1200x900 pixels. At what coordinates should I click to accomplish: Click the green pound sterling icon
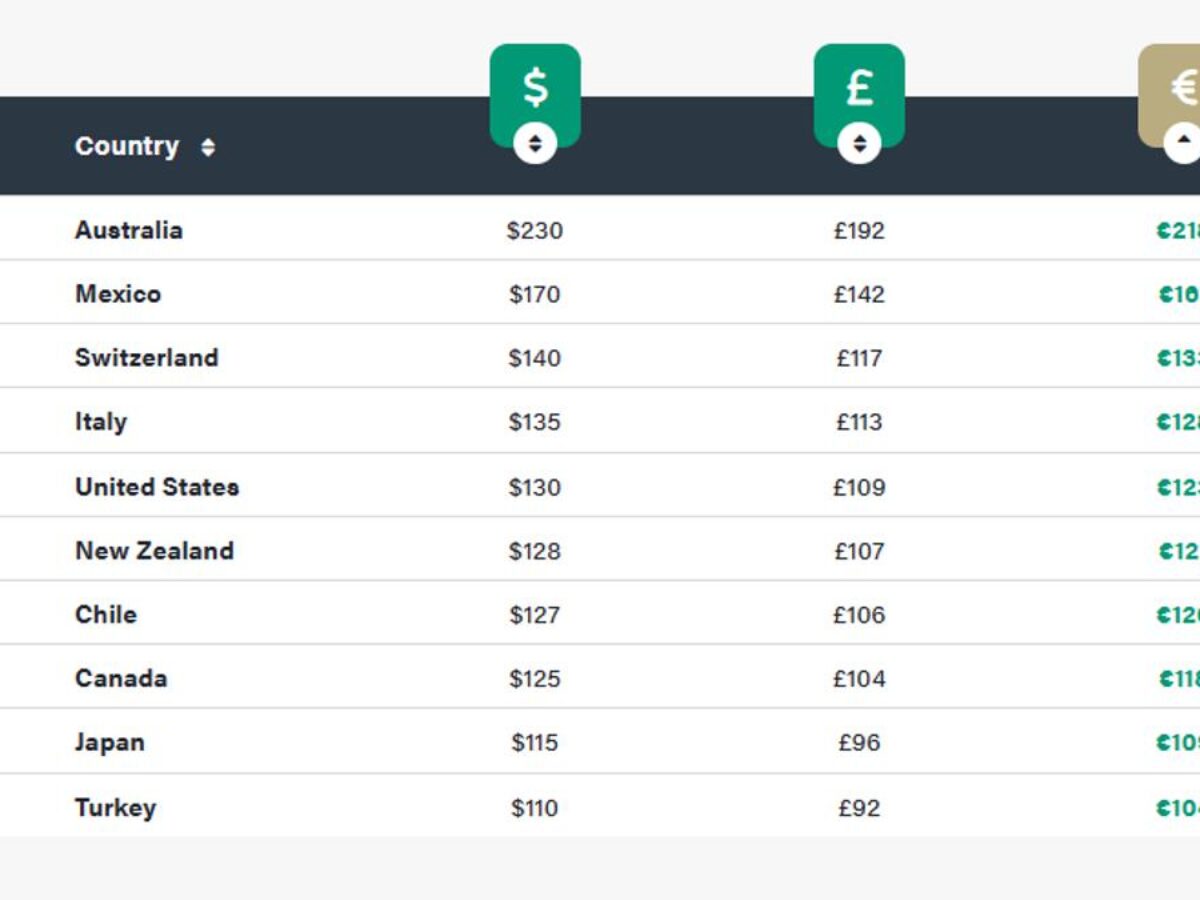click(x=859, y=88)
